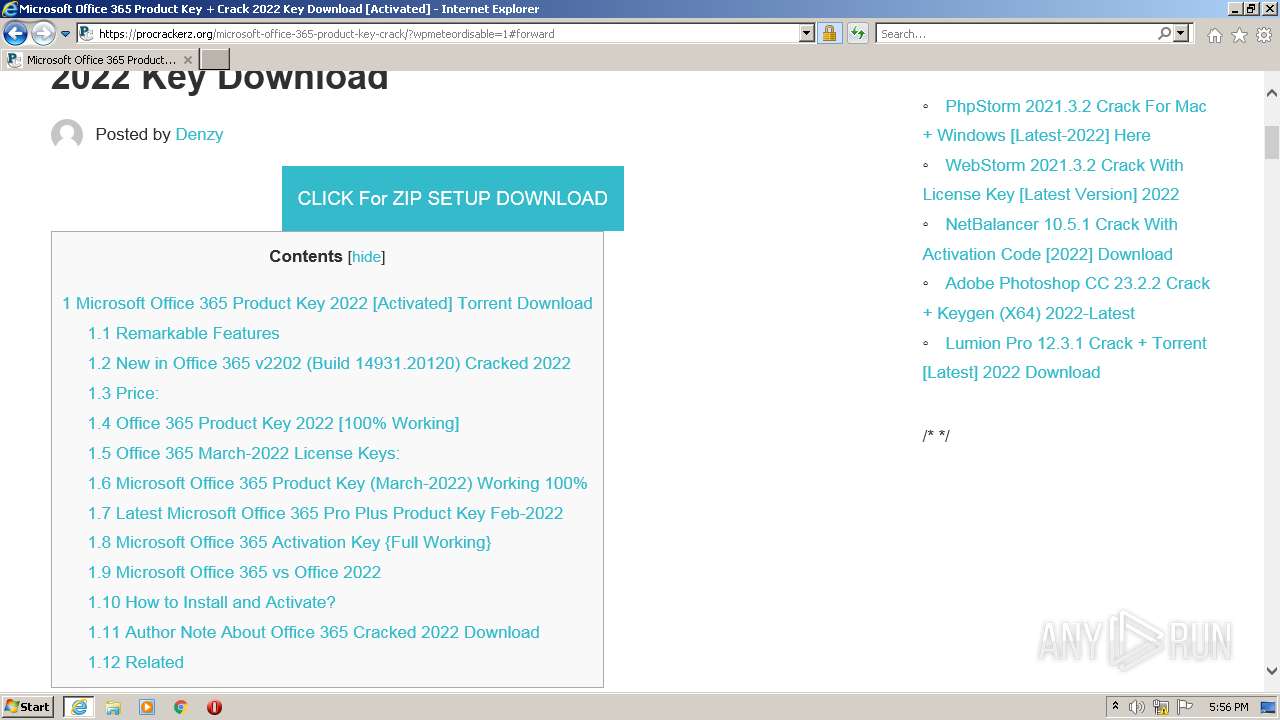Click the security lock icon
1280x720 pixels.
(829, 33)
